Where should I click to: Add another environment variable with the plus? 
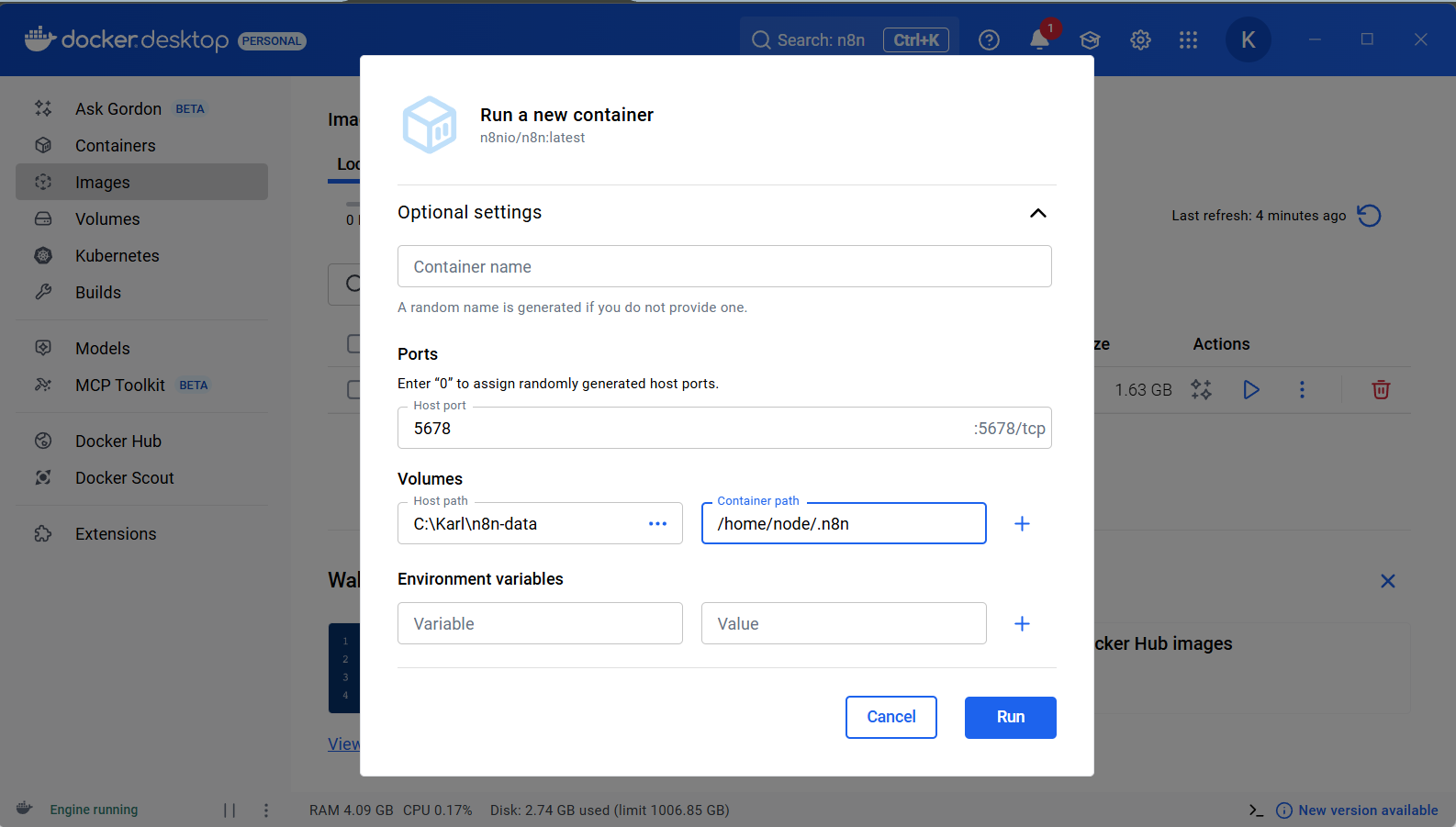tap(1022, 623)
